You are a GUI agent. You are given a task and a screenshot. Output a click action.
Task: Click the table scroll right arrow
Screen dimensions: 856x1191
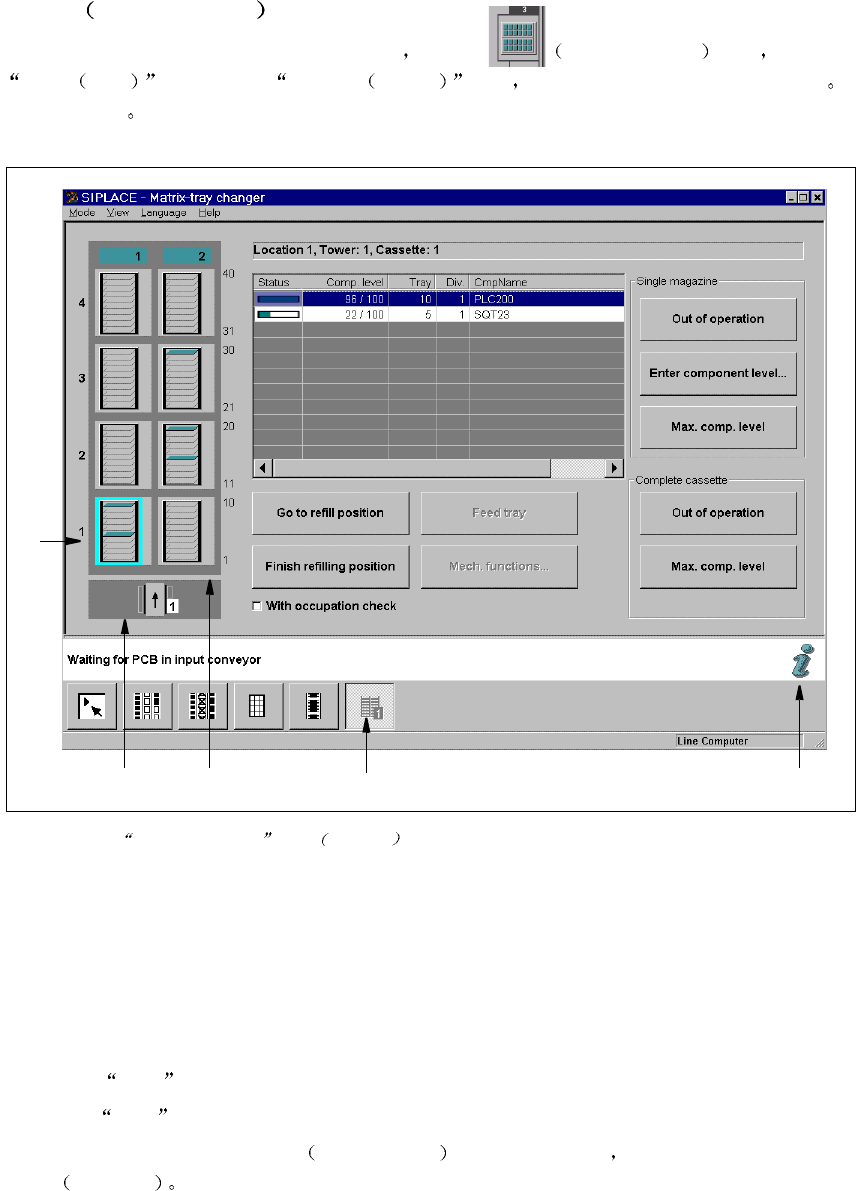click(614, 468)
